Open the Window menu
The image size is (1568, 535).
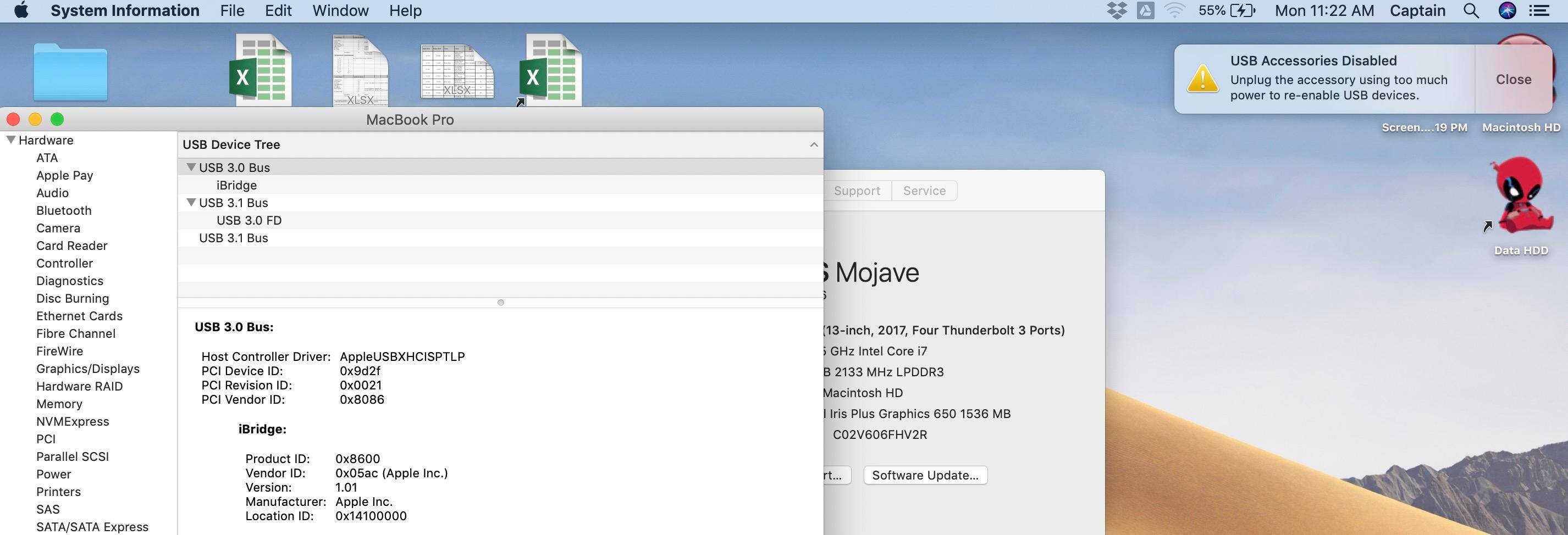(340, 10)
